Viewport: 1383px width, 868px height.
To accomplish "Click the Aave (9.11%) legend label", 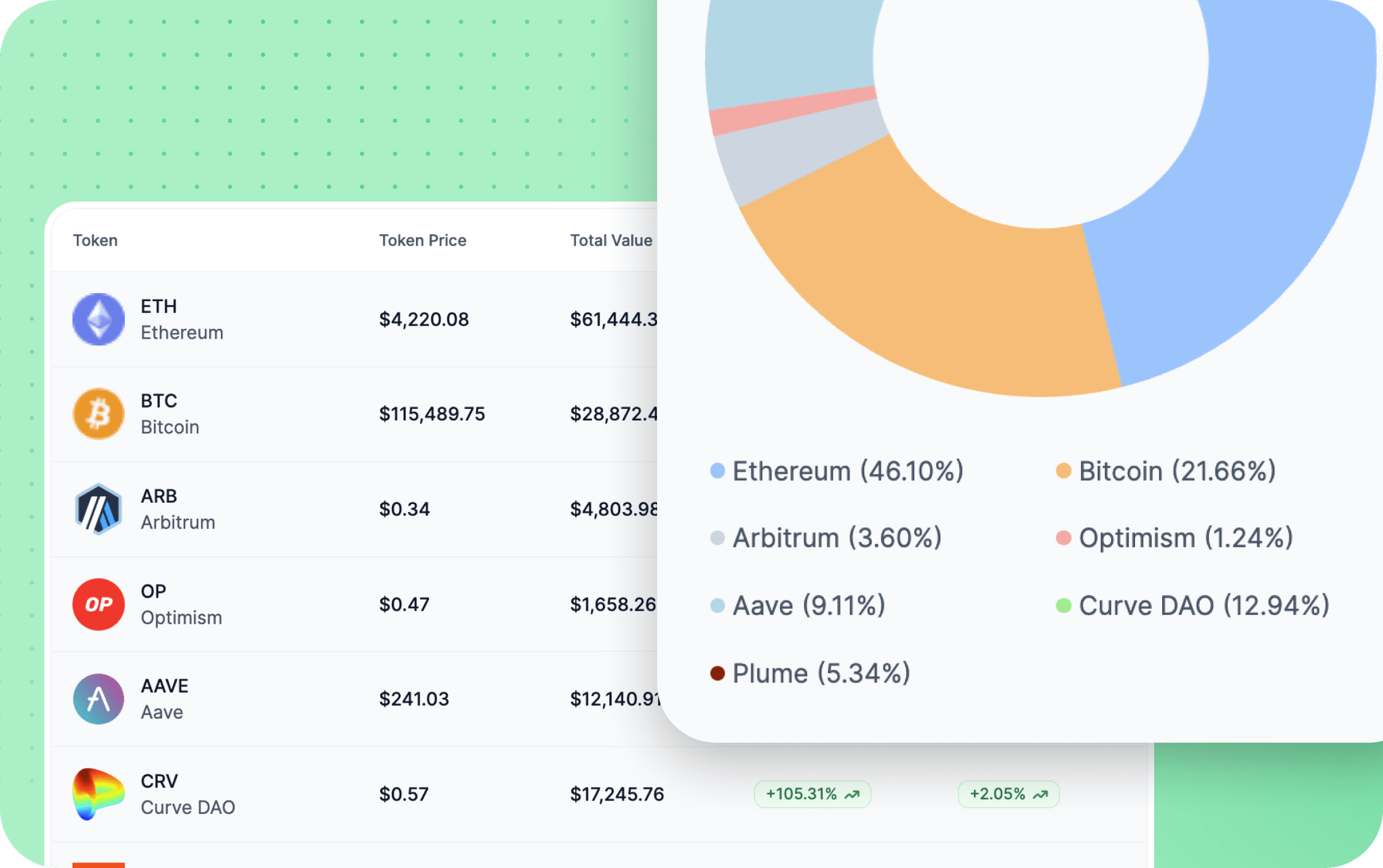I will point(808,605).
